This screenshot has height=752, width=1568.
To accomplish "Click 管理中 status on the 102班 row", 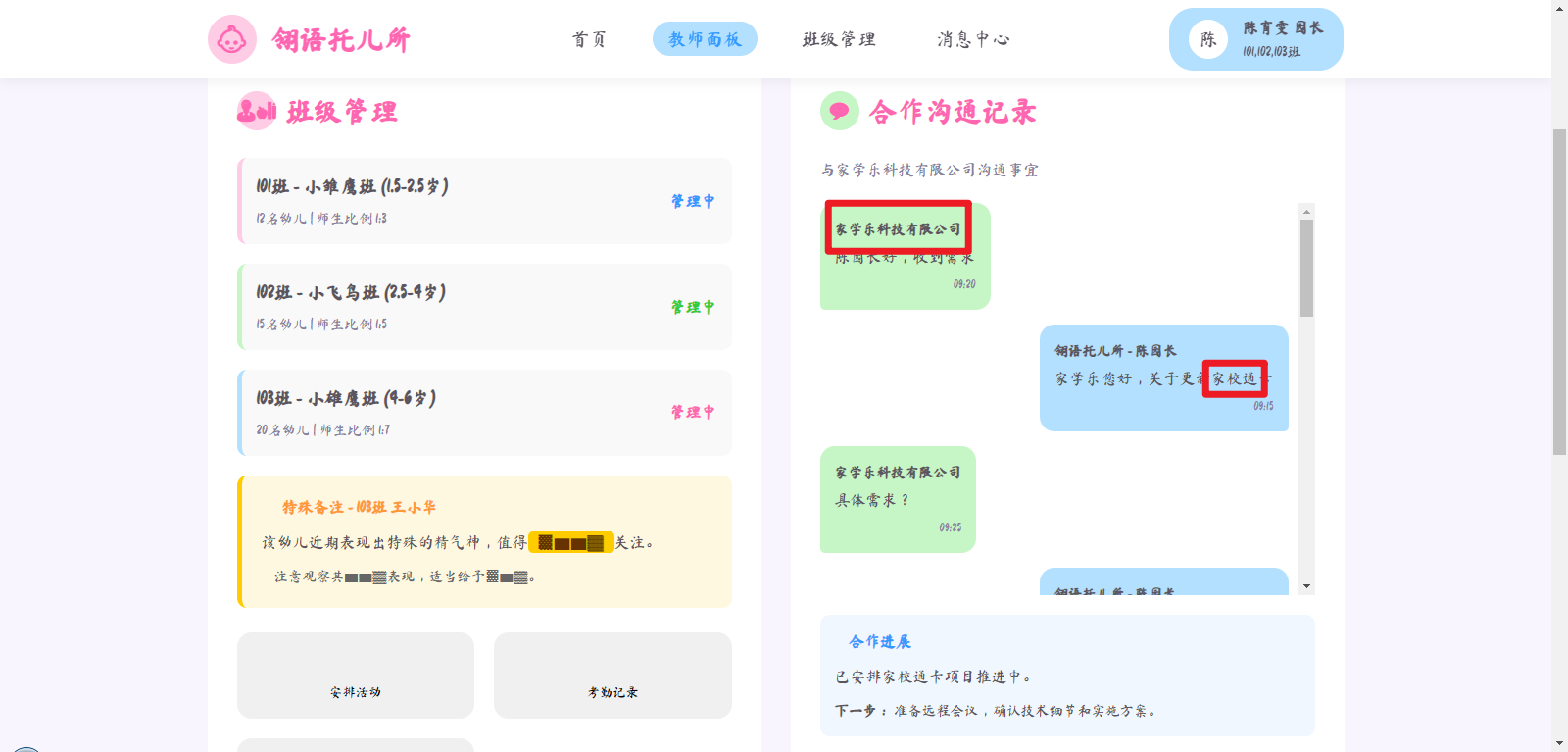I will pyautogui.click(x=693, y=307).
